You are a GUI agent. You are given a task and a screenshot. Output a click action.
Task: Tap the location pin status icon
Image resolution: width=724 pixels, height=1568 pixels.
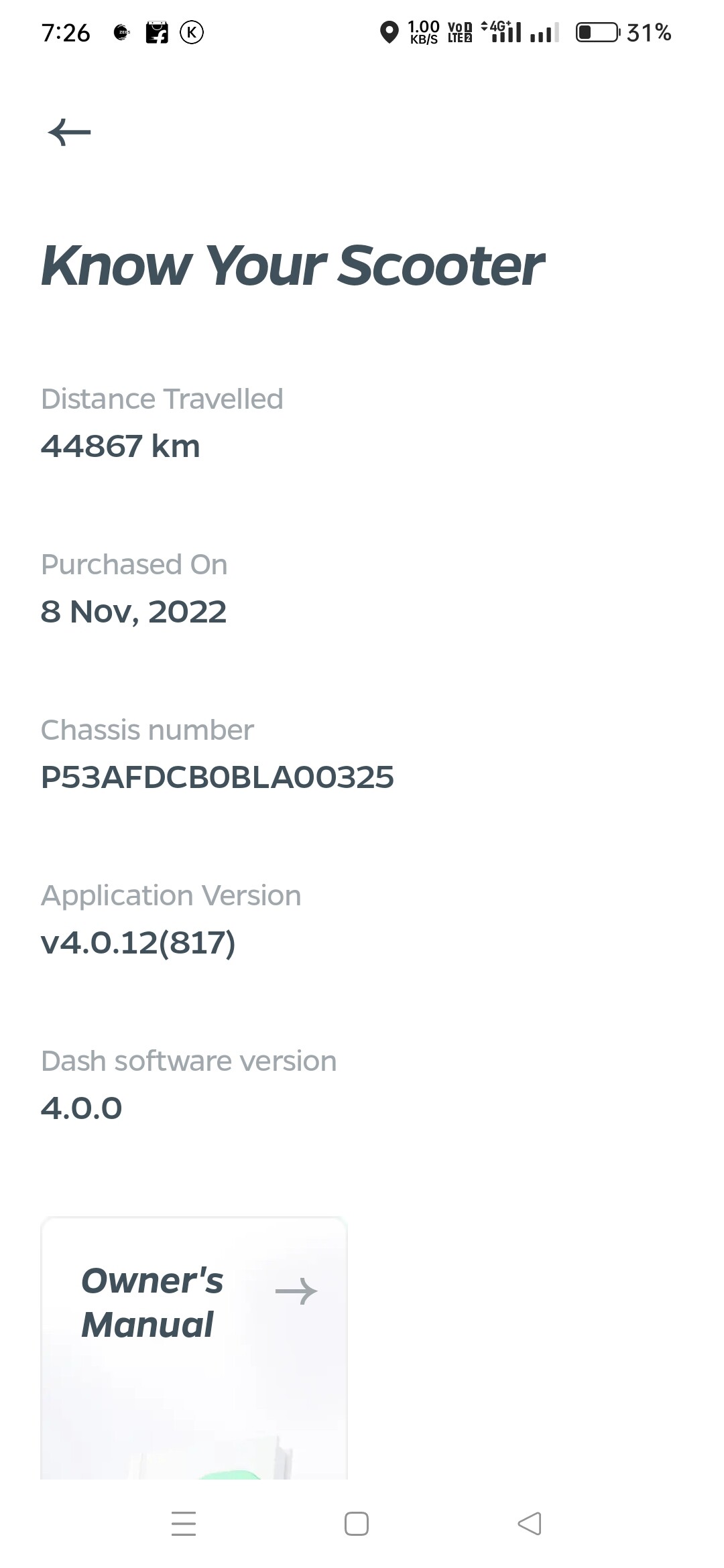tap(389, 32)
